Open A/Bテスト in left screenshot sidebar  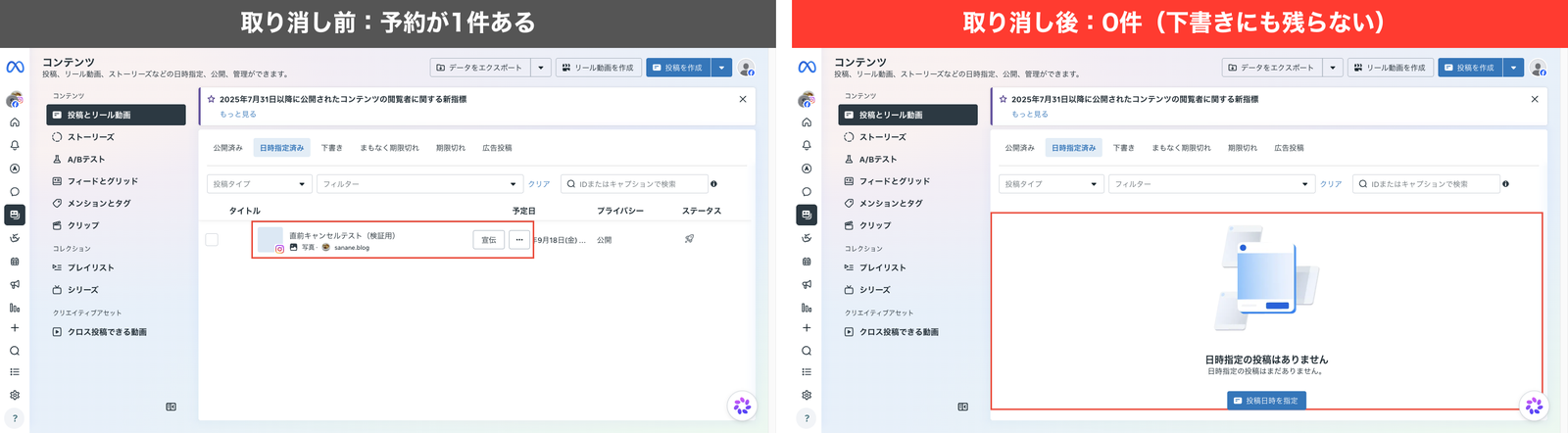(x=116, y=160)
